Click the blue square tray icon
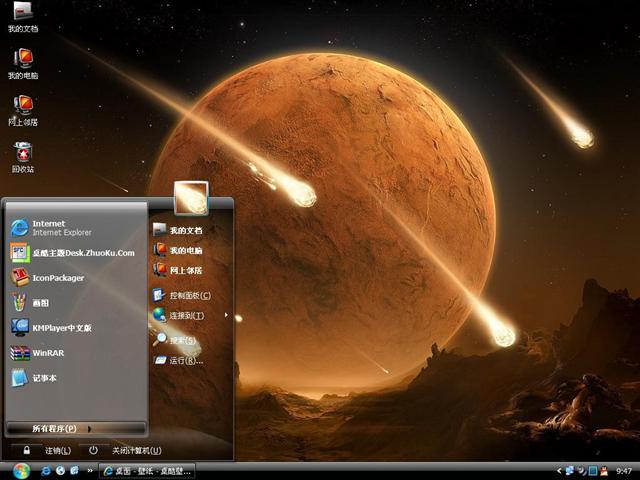Image resolution: width=640 pixels, height=480 pixels. [x=593, y=471]
